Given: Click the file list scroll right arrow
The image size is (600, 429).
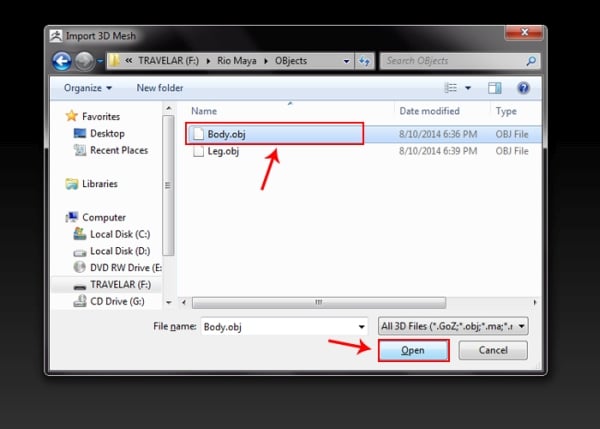Looking at the screenshot, I should (535, 303).
